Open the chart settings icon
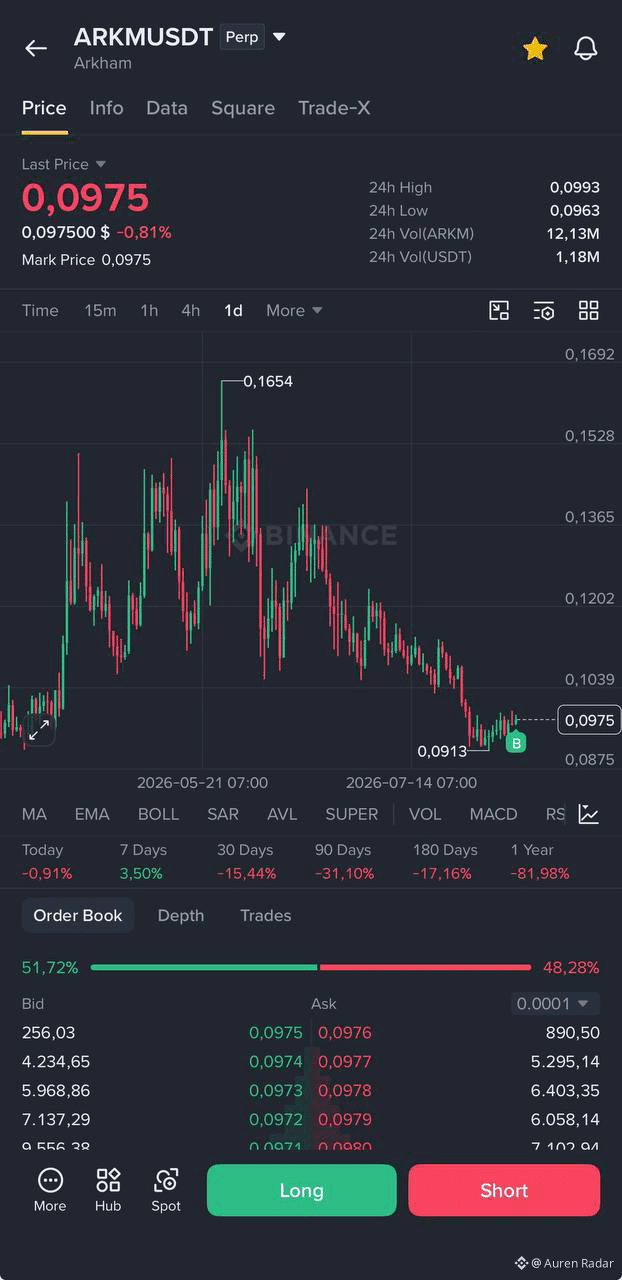 [x=543, y=310]
